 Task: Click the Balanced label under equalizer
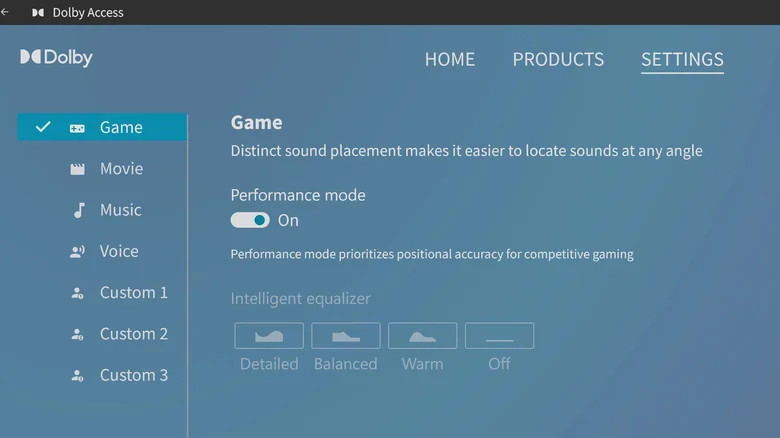[x=346, y=364]
